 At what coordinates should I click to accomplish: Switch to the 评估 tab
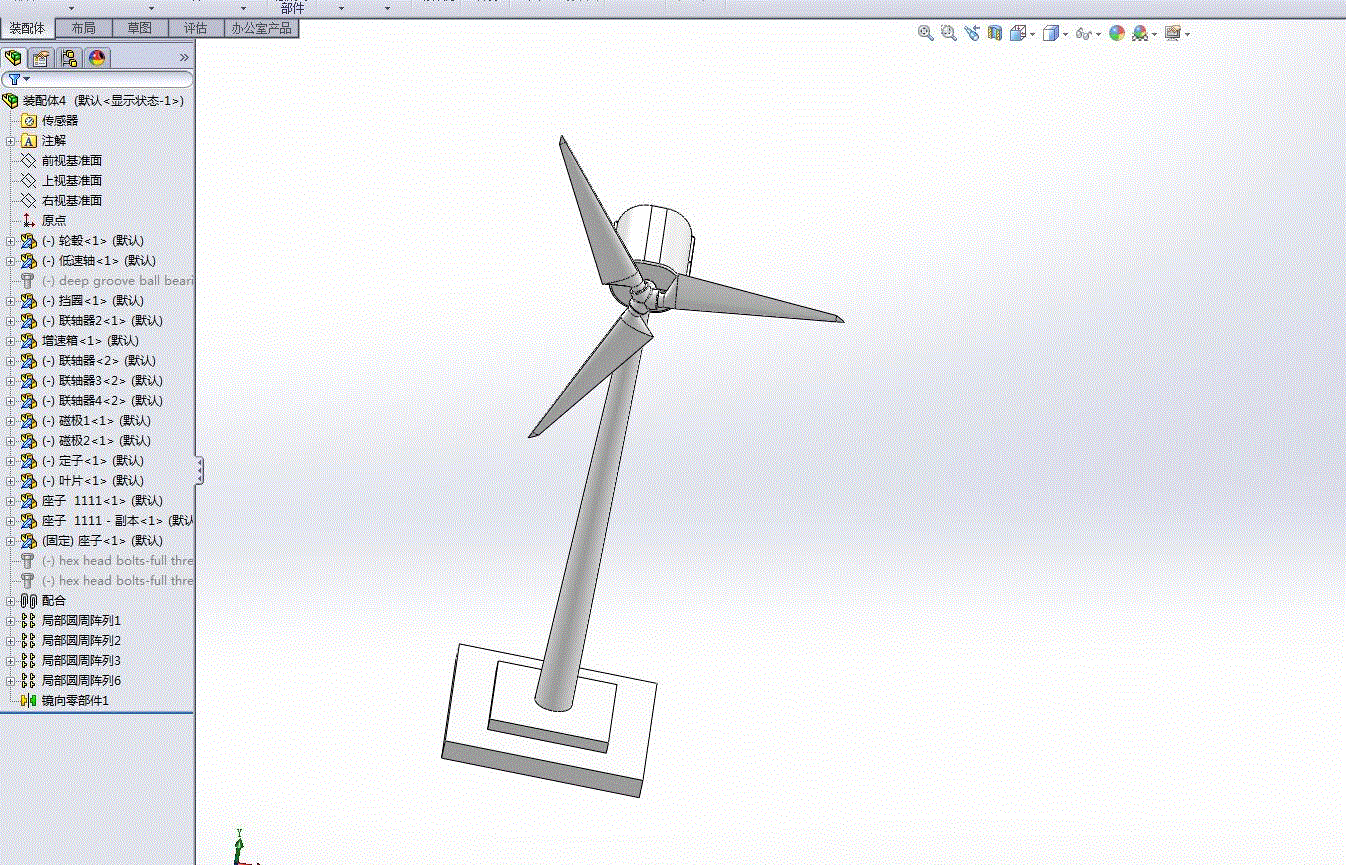pyautogui.click(x=196, y=28)
